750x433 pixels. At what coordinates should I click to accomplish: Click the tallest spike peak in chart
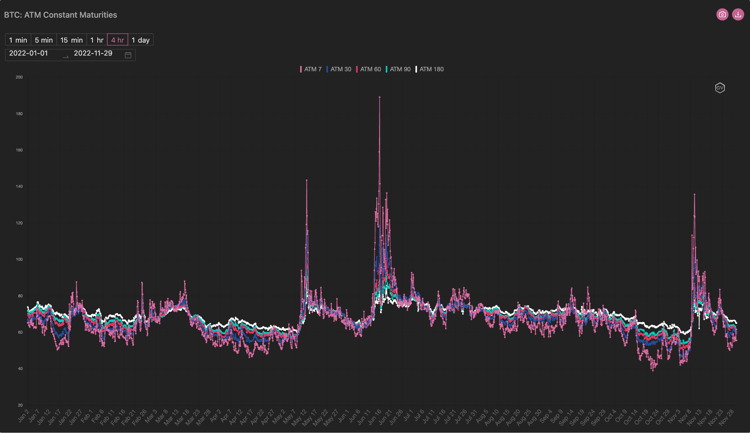(380, 98)
